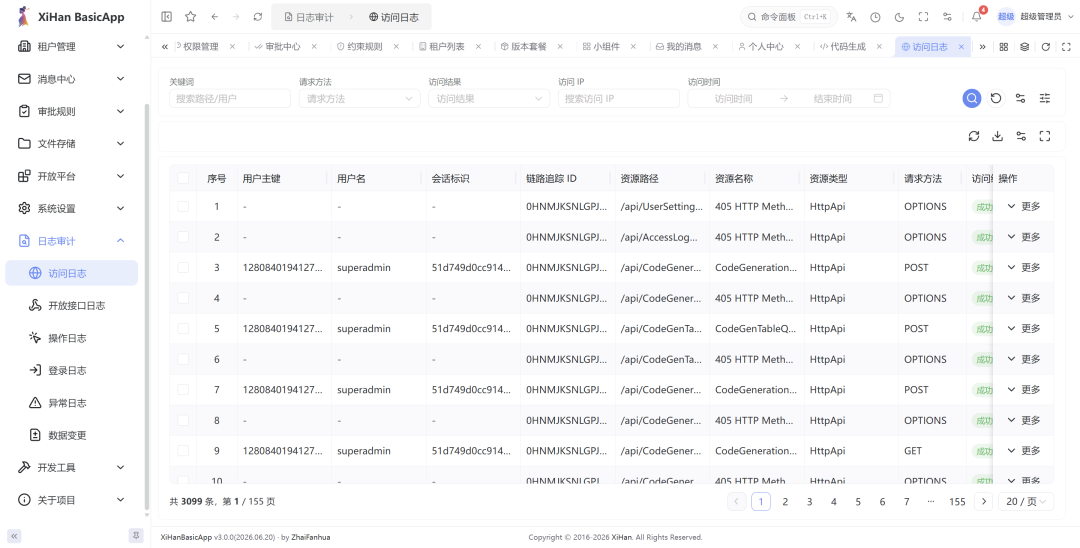Open the 超级管理员 user menu
This screenshot has width=1080, height=548.
(x=1034, y=17)
